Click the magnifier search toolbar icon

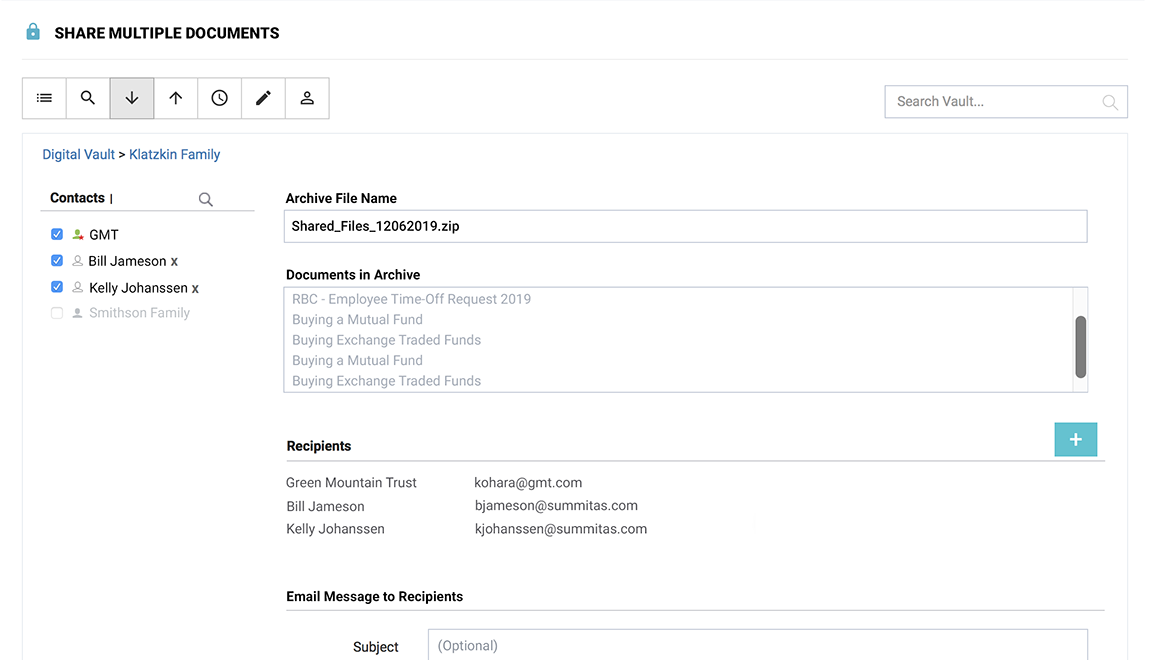point(88,98)
